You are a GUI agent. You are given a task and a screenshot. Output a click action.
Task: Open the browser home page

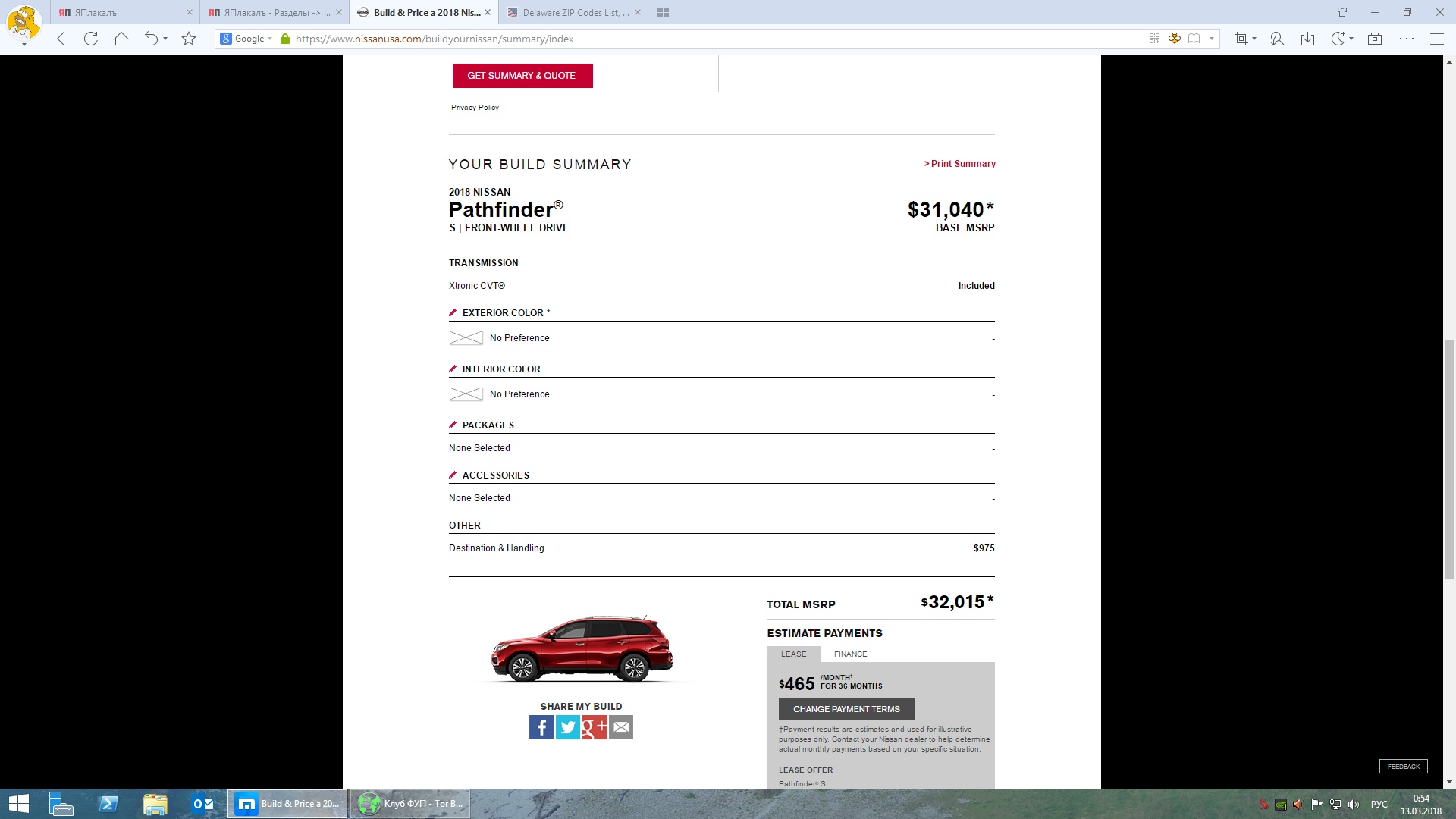point(121,39)
